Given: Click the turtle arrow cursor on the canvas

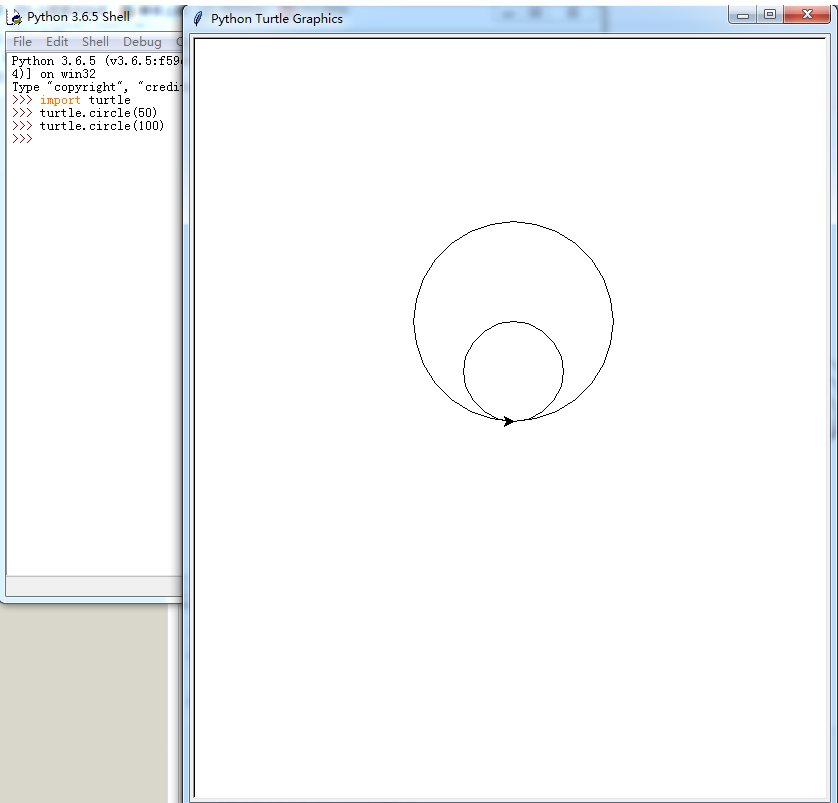Looking at the screenshot, I should coord(509,421).
